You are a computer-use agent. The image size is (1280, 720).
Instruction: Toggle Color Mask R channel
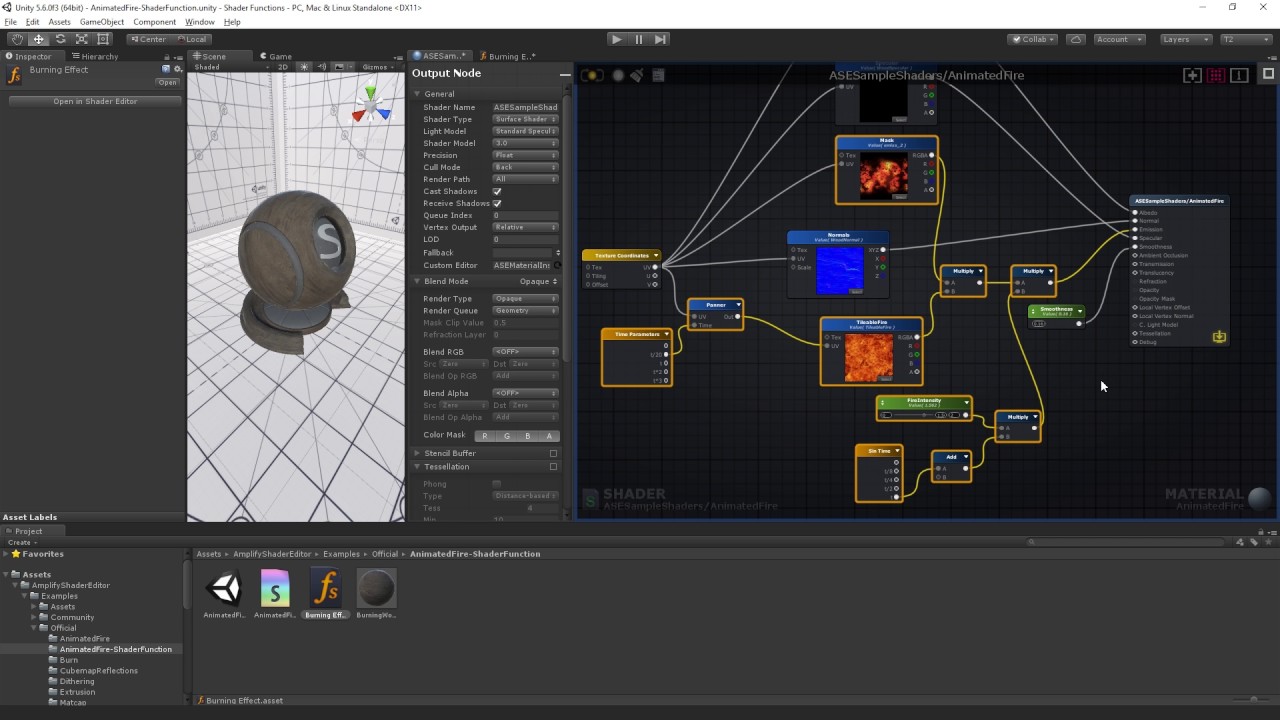pos(485,436)
